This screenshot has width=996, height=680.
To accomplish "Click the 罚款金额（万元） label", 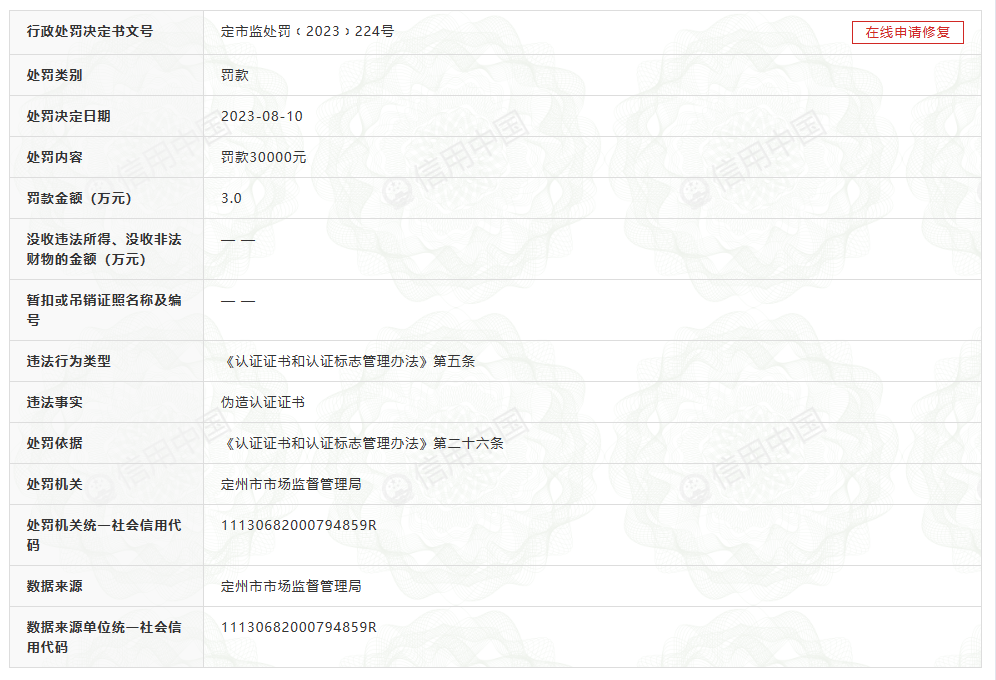I will [79, 198].
